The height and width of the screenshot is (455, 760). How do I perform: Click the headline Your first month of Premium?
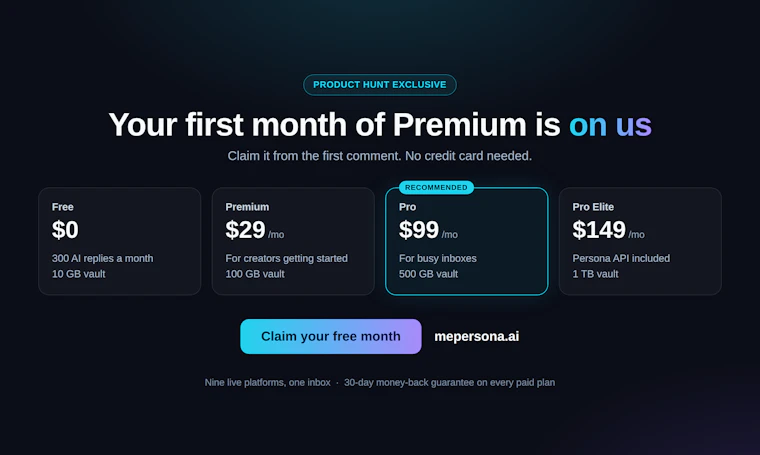coord(317,125)
